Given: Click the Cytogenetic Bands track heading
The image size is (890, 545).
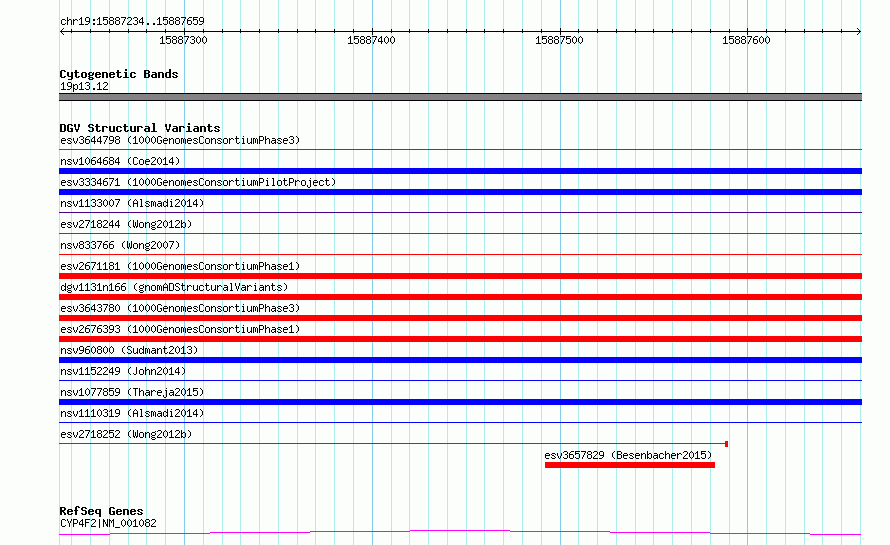Looking at the screenshot, I should (119, 74).
